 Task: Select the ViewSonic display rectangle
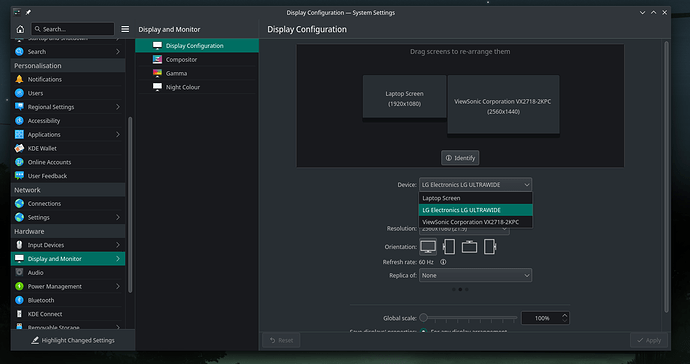(503, 104)
